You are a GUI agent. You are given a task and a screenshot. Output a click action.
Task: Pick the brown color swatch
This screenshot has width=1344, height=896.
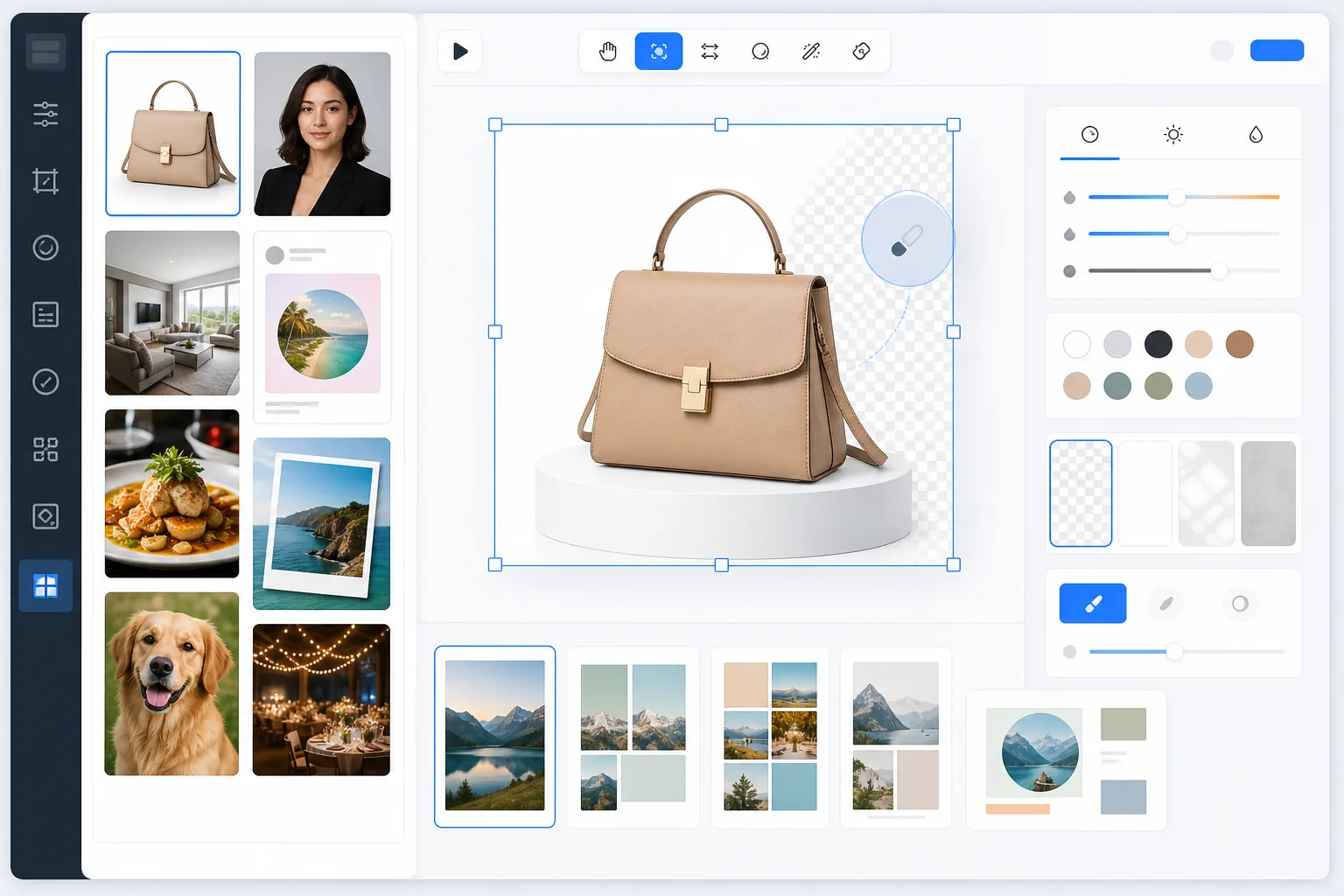[x=1240, y=344]
